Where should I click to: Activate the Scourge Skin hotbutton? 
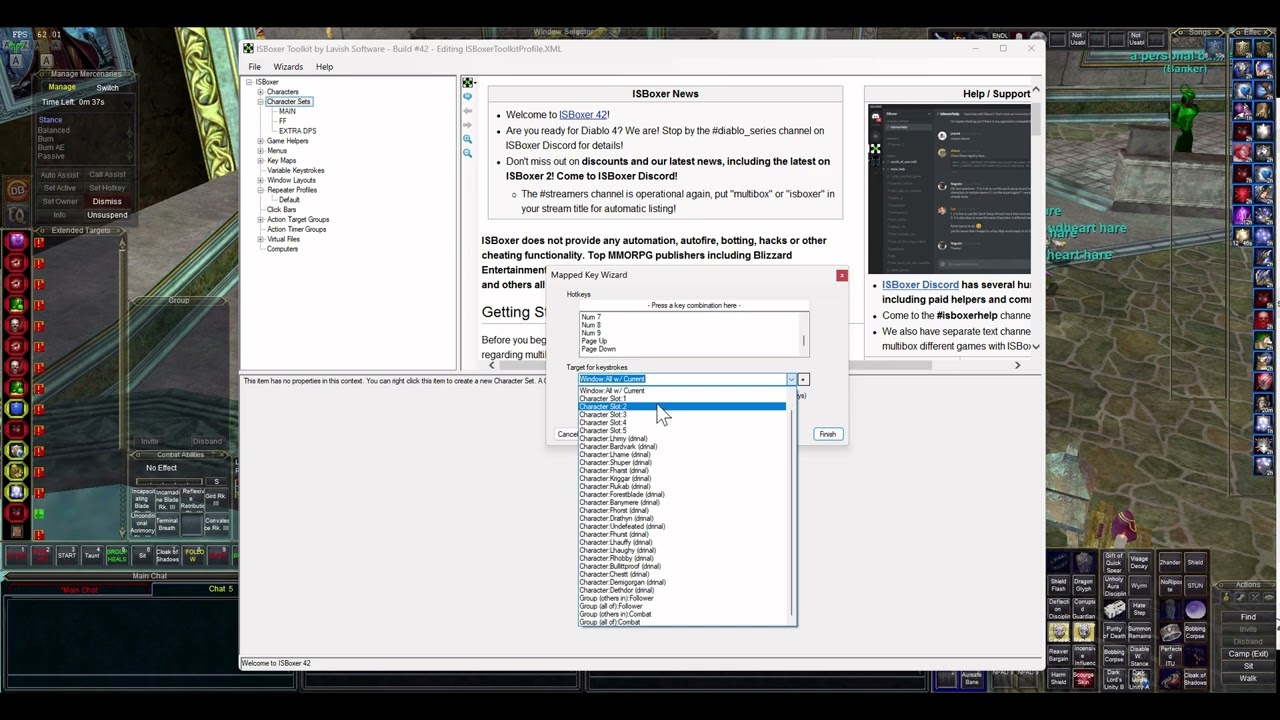tap(1084, 678)
